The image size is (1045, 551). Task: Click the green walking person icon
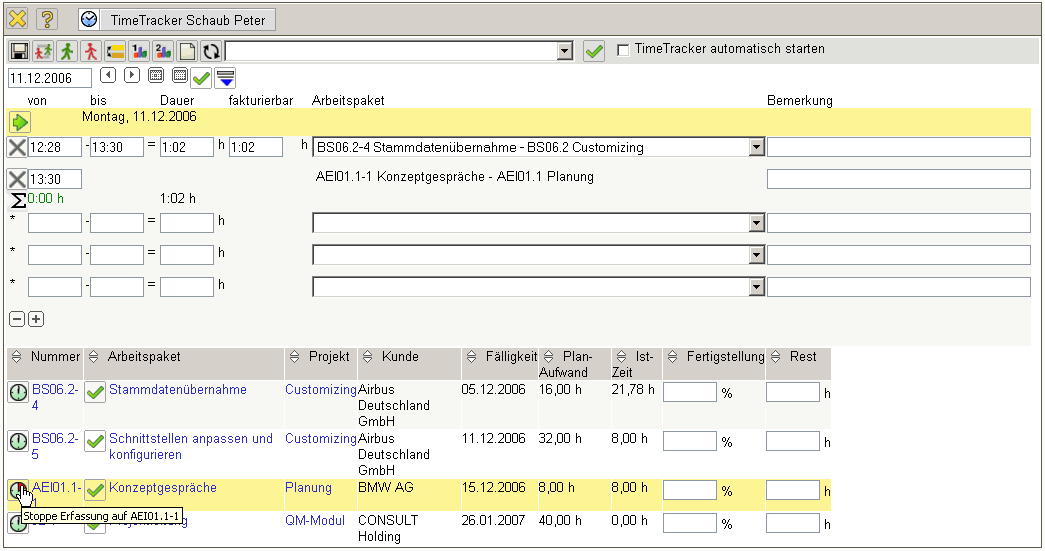tap(67, 51)
